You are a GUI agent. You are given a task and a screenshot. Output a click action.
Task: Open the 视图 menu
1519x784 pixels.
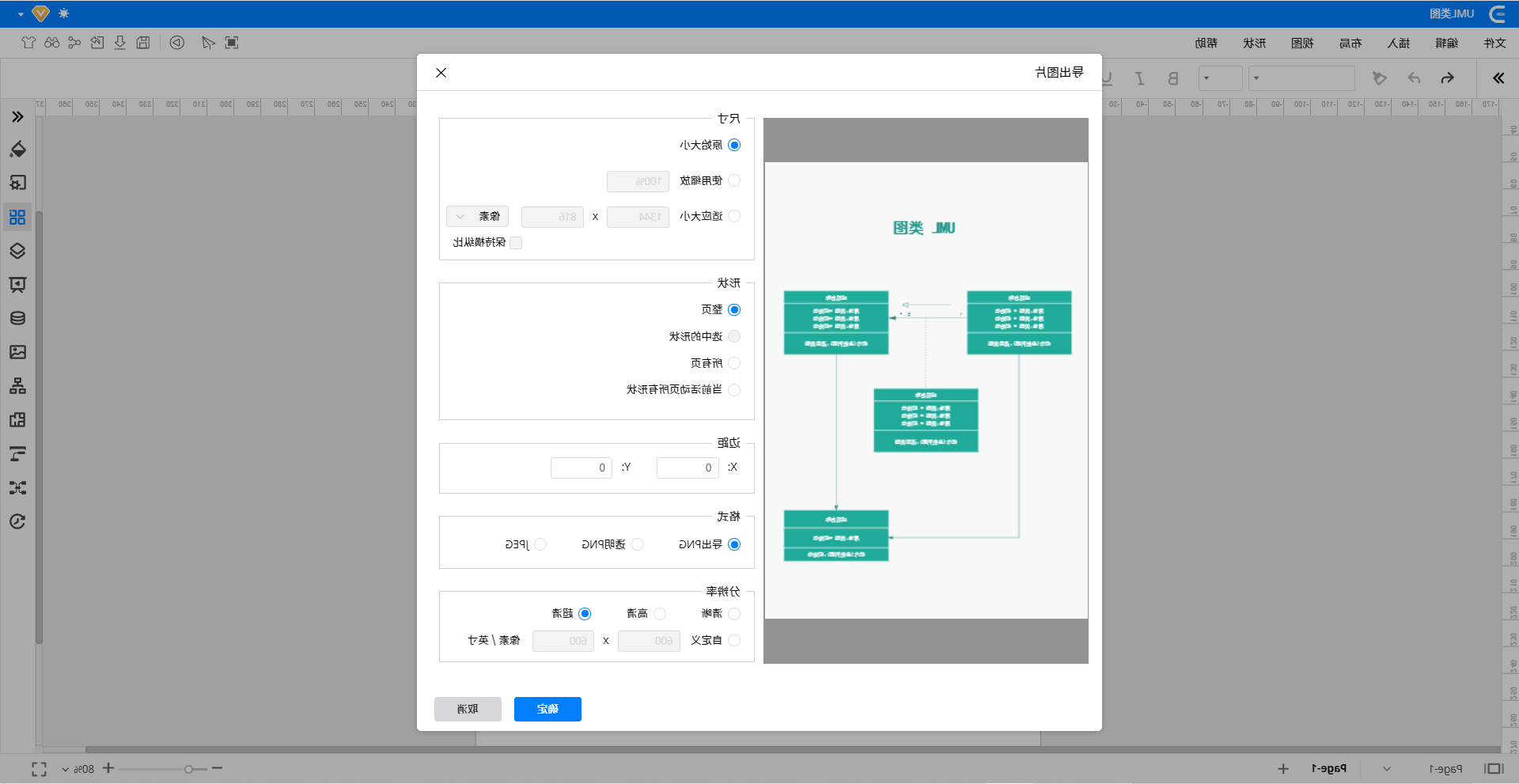[1302, 43]
